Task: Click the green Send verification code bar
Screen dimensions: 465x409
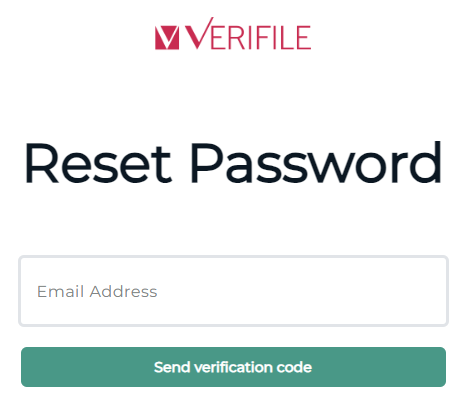Action: [233, 367]
